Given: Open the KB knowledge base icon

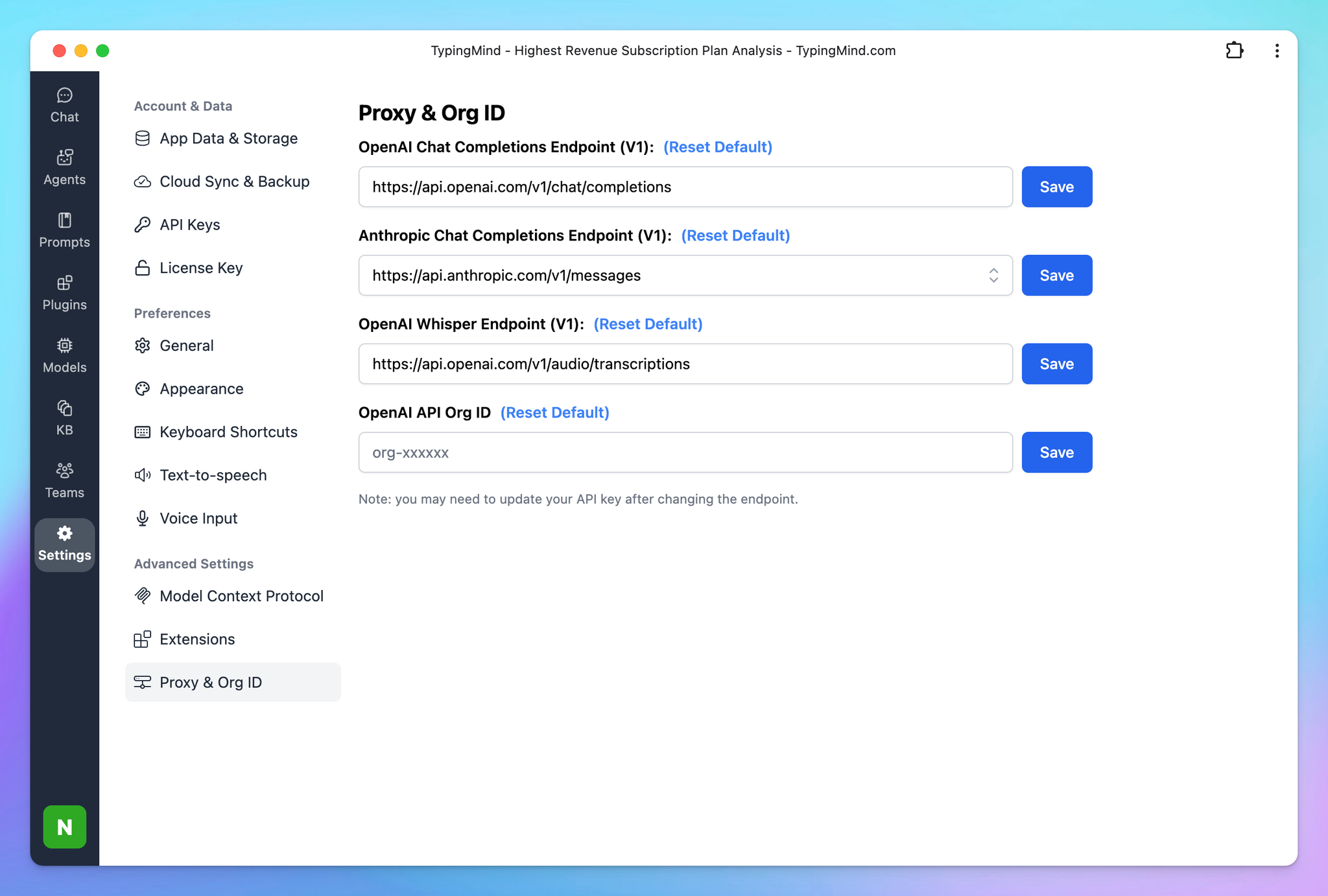Looking at the screenshot, I should 64,418.
